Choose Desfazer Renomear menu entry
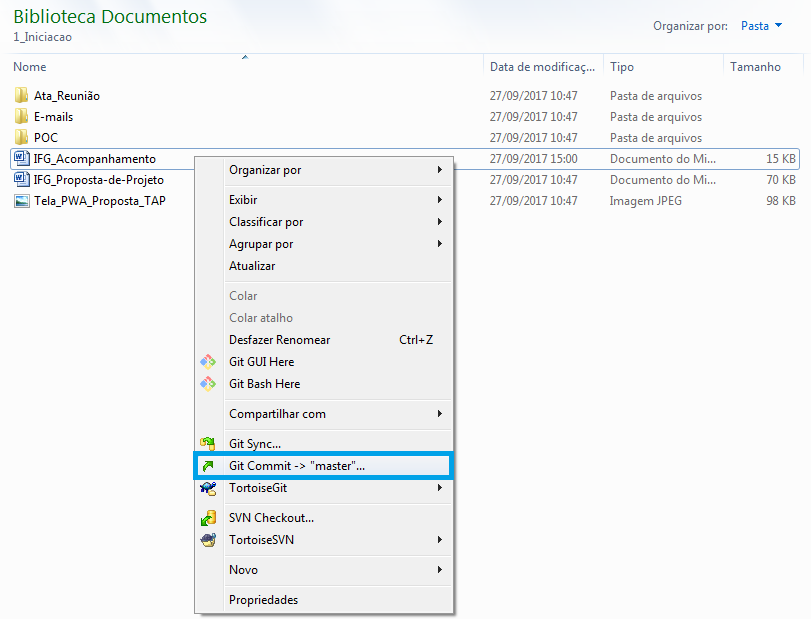This screenshot has width=811, height=619. pyautogui.click(x=279, y=340)
